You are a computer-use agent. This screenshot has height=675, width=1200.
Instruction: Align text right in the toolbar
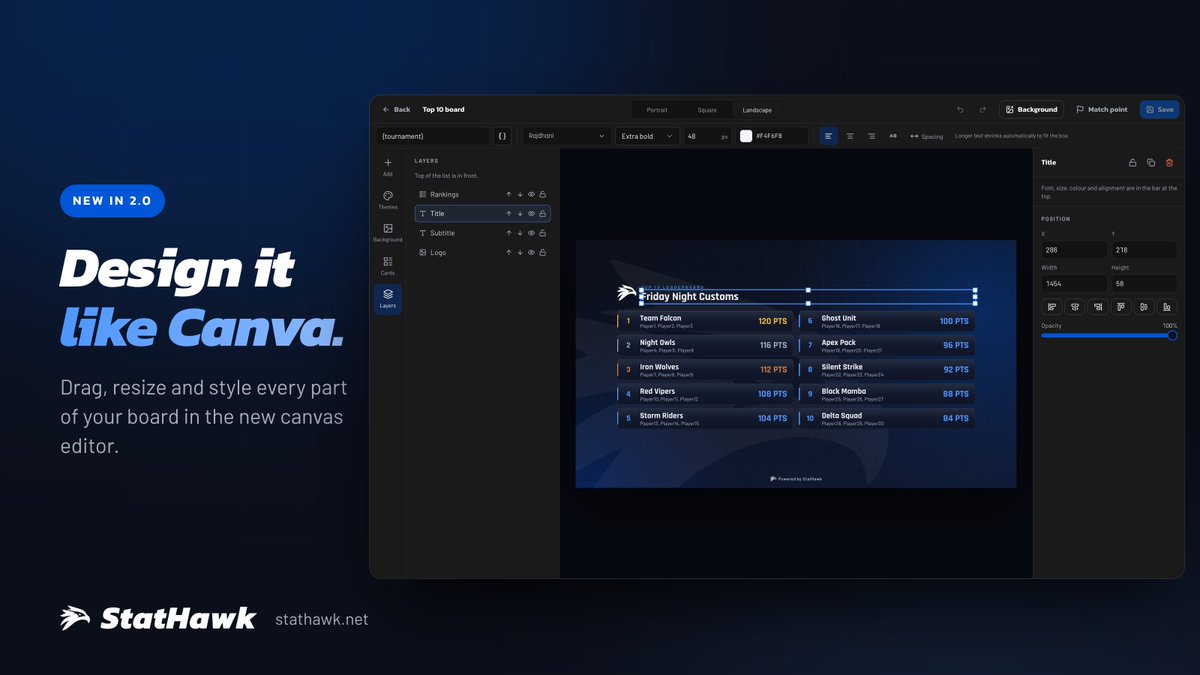click(x=871, y=136)
